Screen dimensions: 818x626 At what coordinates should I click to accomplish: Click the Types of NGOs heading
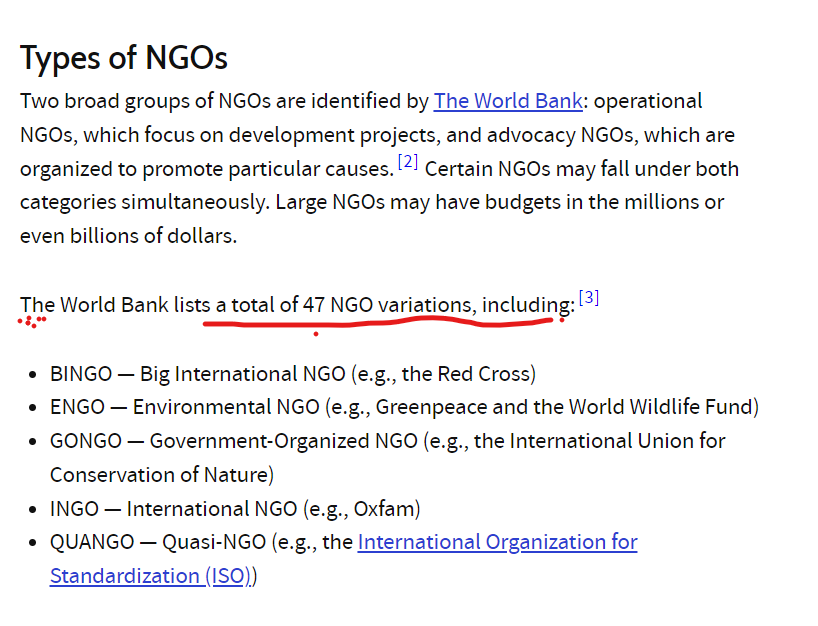(x=124, y=57)
